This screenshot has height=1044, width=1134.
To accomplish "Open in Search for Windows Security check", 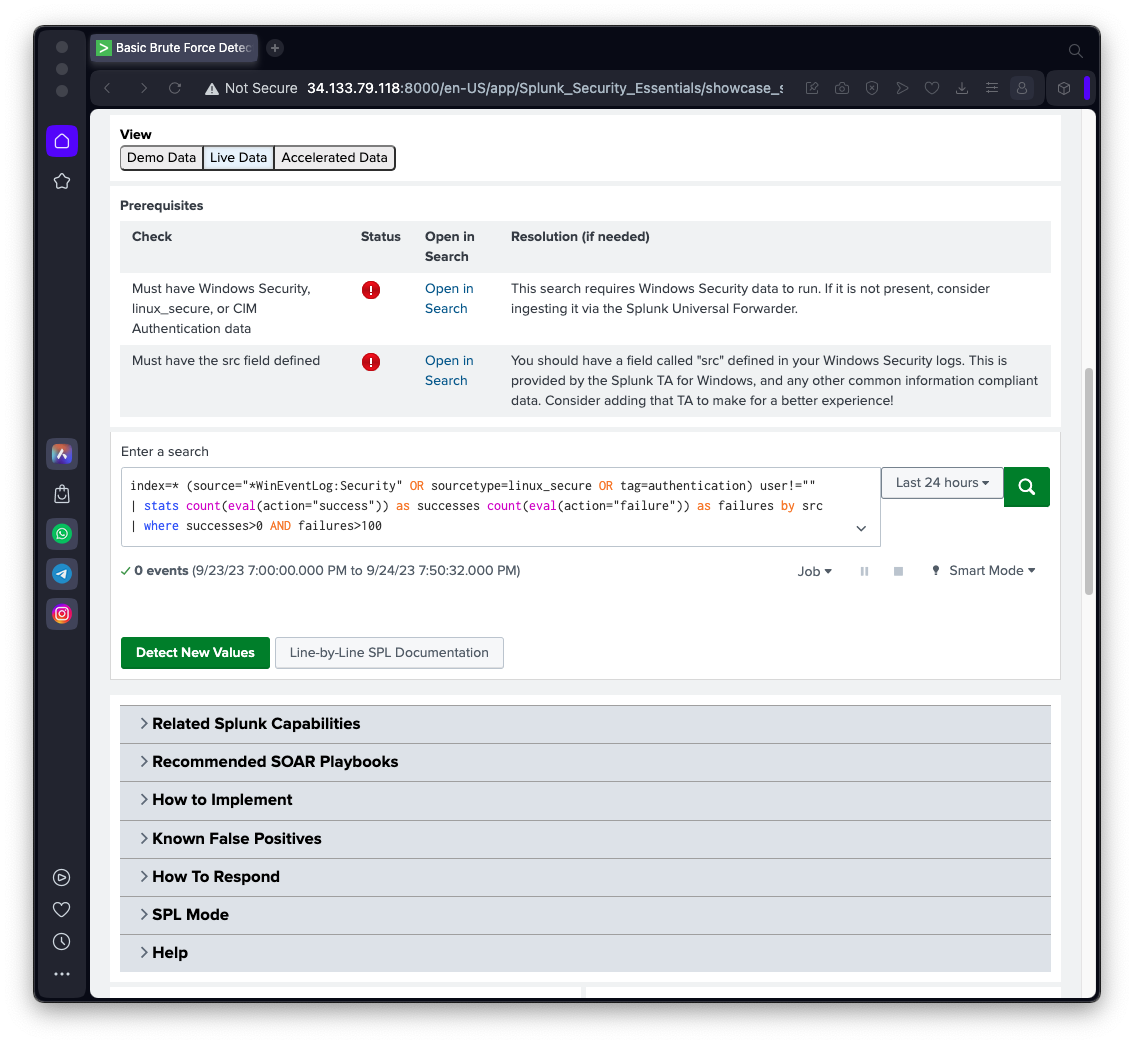I will 448,299.
